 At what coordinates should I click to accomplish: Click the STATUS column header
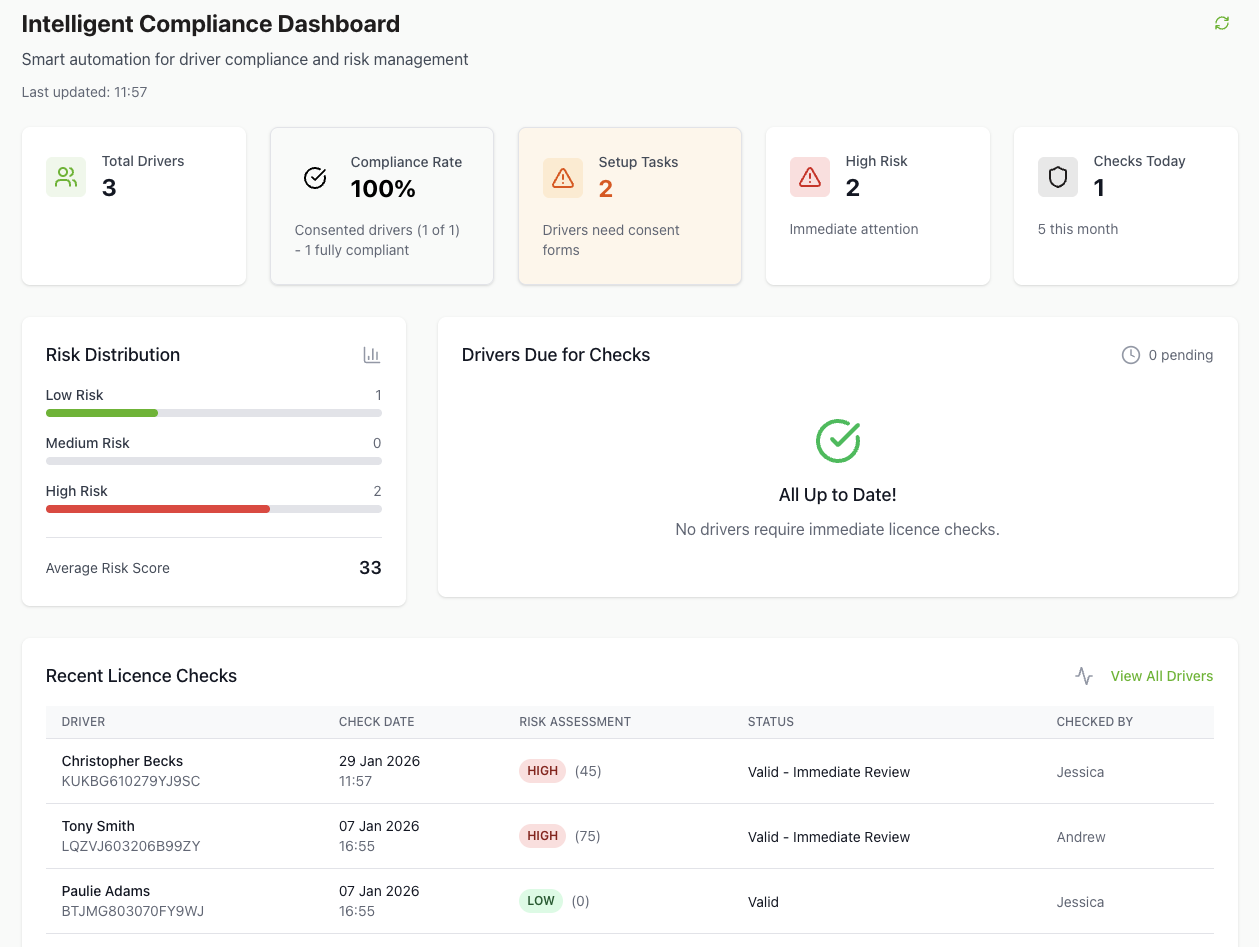point(770,721)
